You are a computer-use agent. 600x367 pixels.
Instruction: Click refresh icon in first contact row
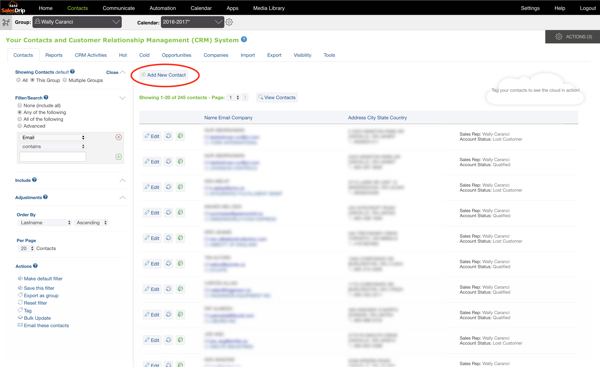[168, 136]
